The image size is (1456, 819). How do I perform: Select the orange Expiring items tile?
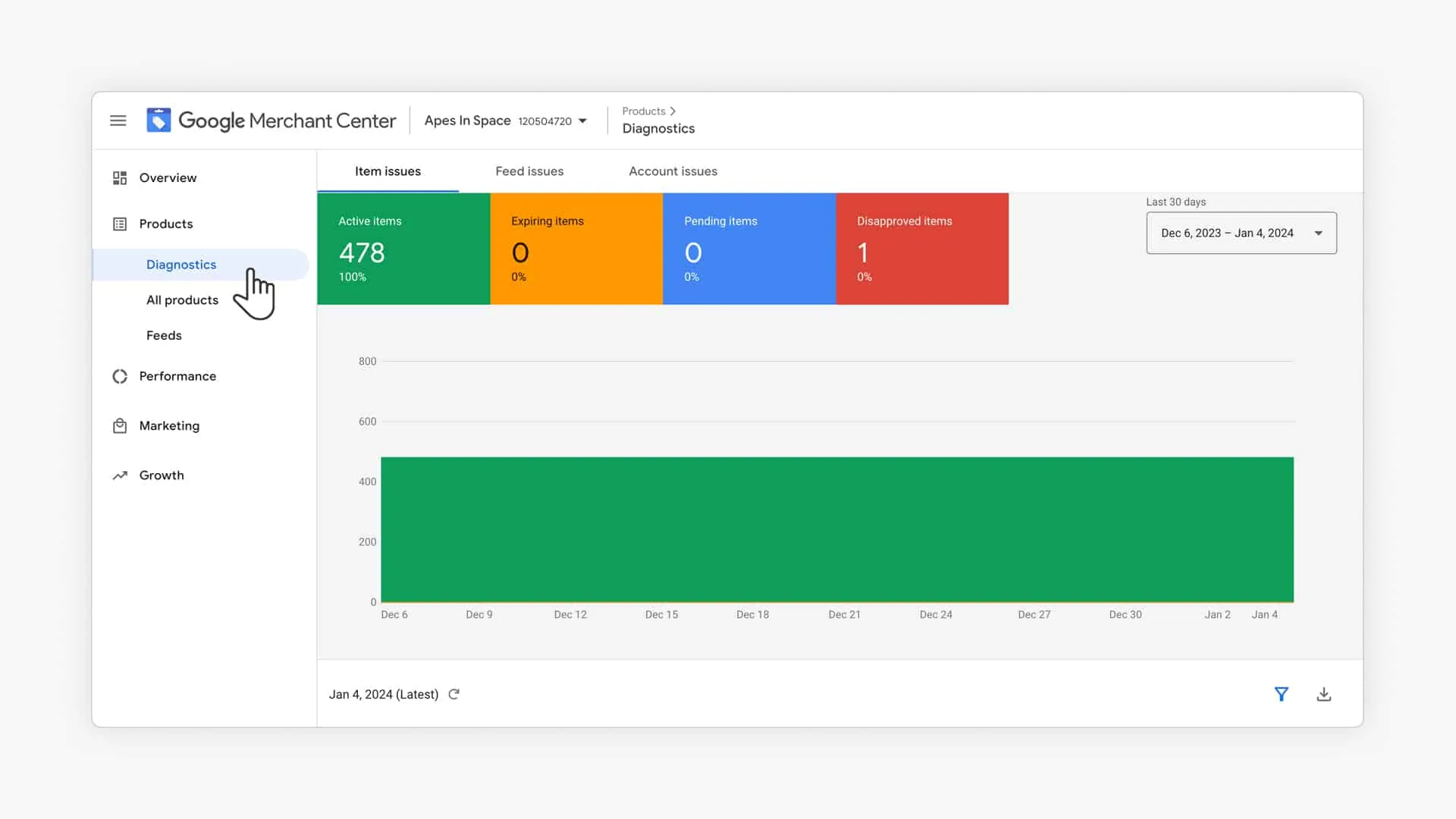tap(576, 249)
